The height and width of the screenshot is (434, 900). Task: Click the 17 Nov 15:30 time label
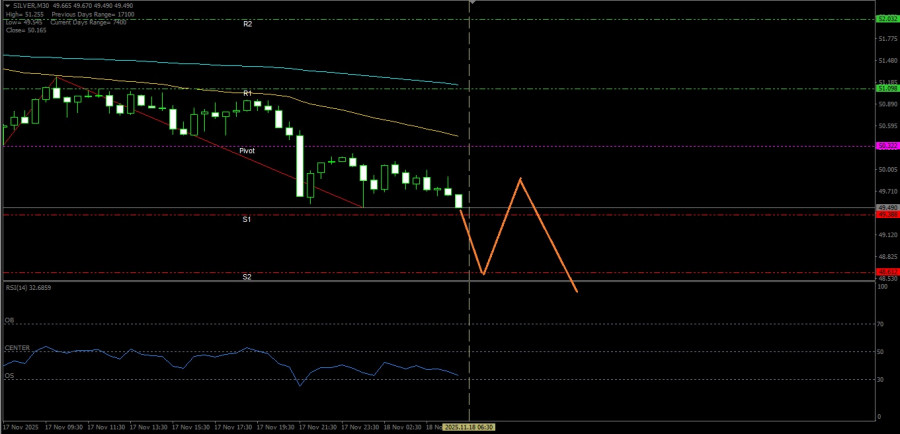[x=189, y=428]
